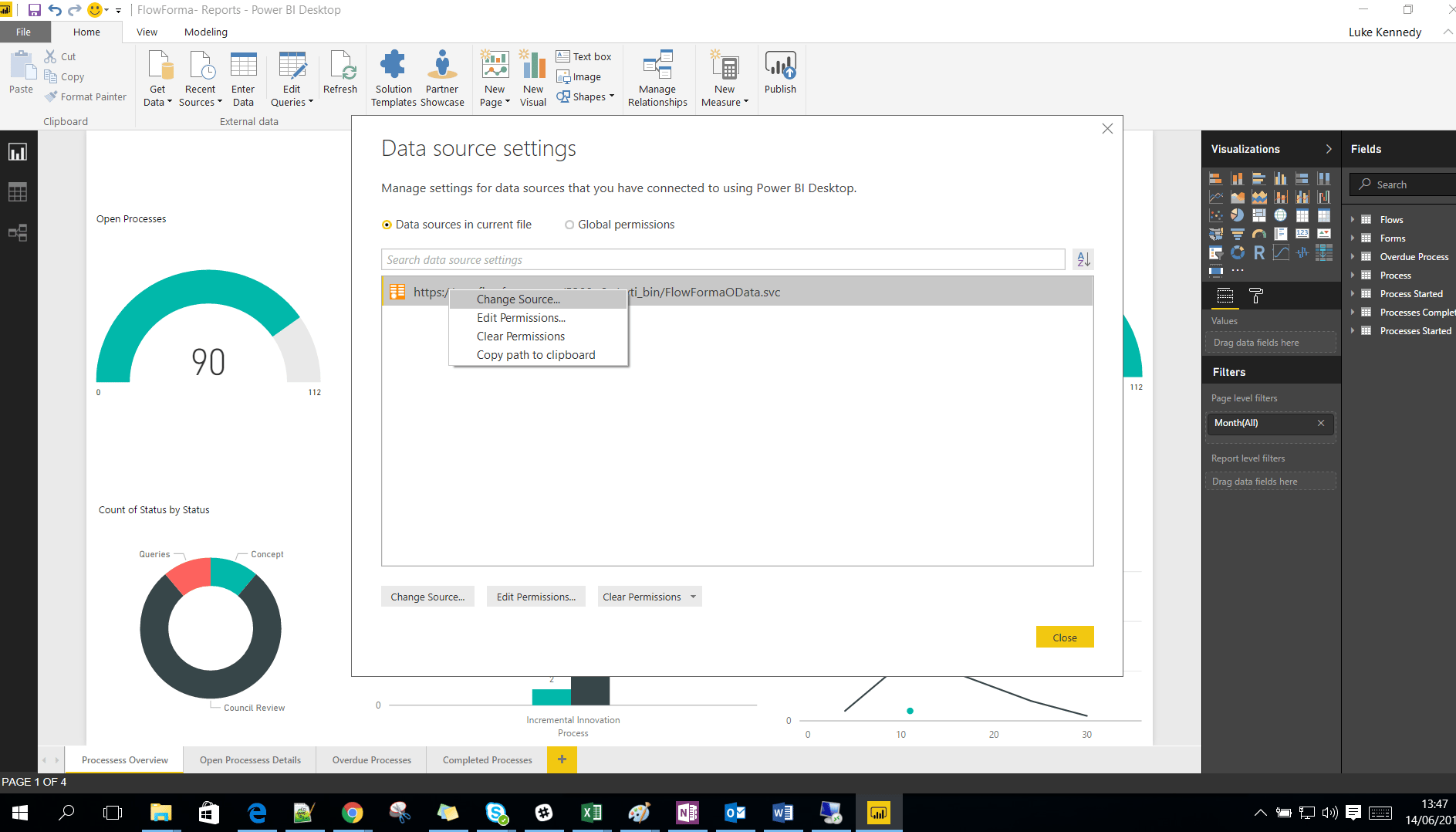
Task: Select the Card (123) visualization icon
Action: [1302, 234]
